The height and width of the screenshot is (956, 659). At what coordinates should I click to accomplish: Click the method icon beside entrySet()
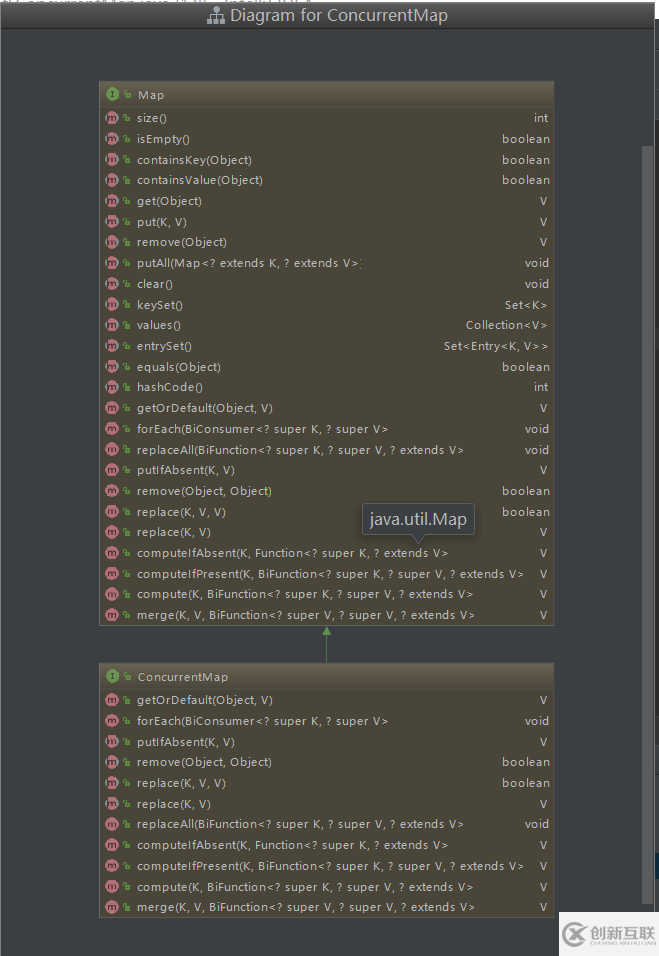tap(112, 346)
